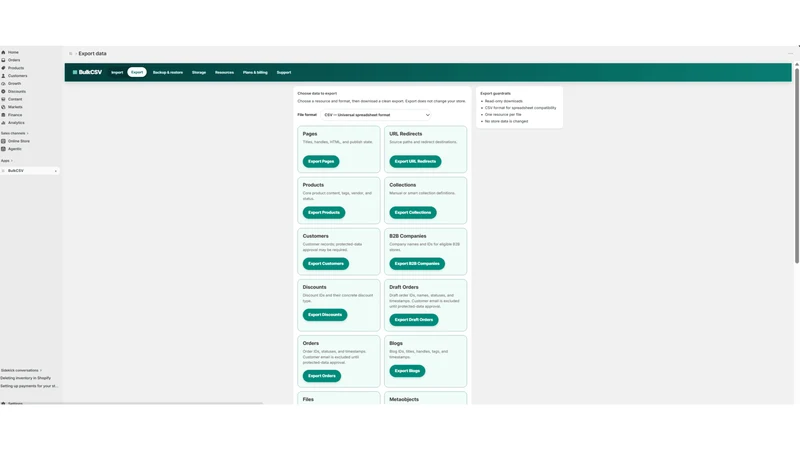Click Export Discounts button
Image resolution: width=800 pixels, height=450 pixels.
(325, 315)
